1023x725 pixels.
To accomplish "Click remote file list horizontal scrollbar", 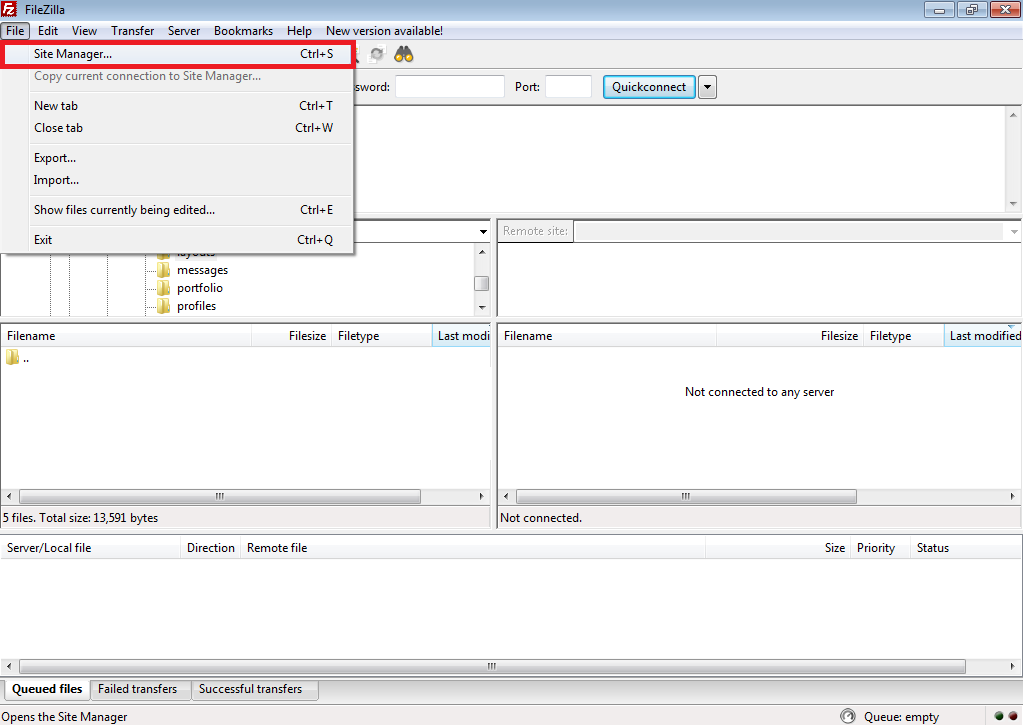I will 686,497.
